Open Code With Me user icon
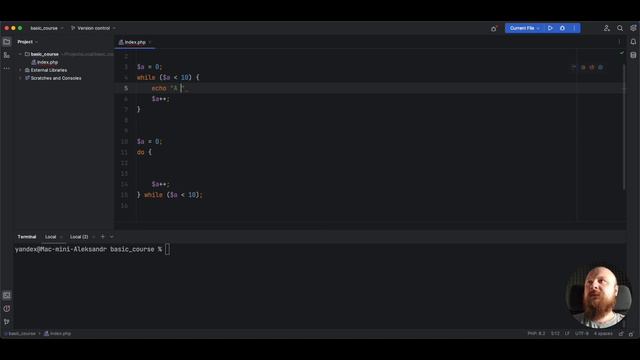The image size is (640, 360). (607, 28)
